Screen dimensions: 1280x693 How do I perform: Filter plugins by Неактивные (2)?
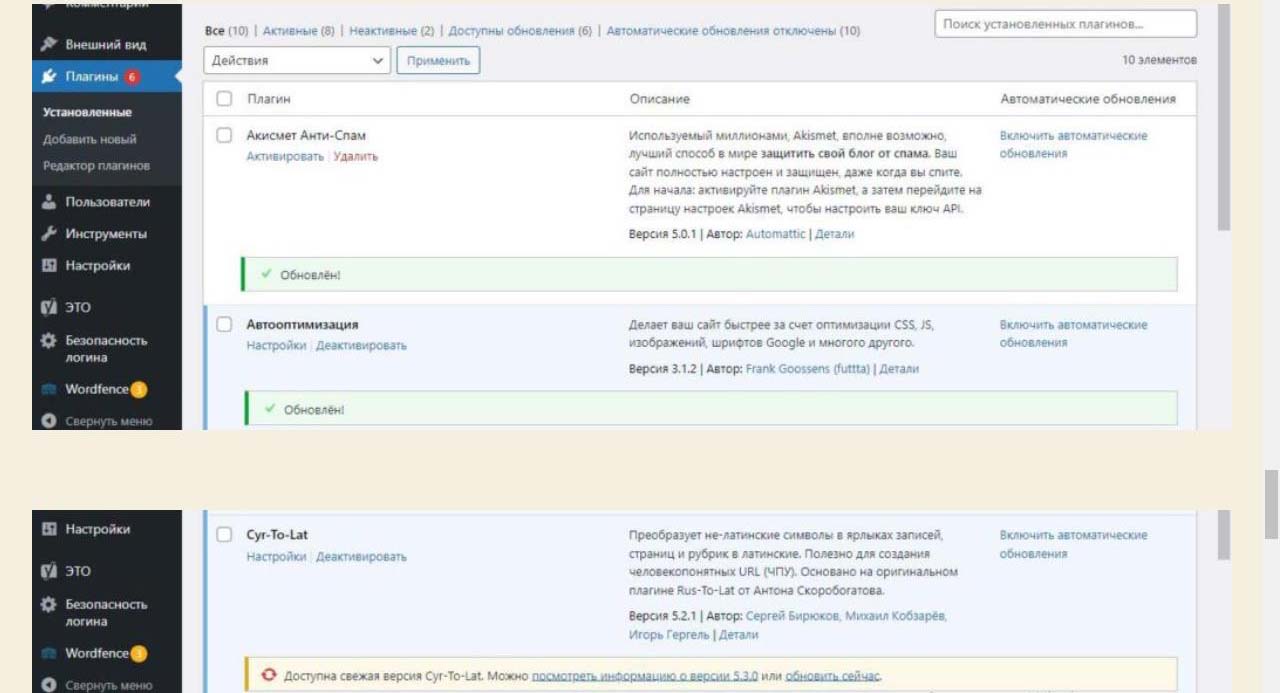pyautogui.click(x=391, y=31)
